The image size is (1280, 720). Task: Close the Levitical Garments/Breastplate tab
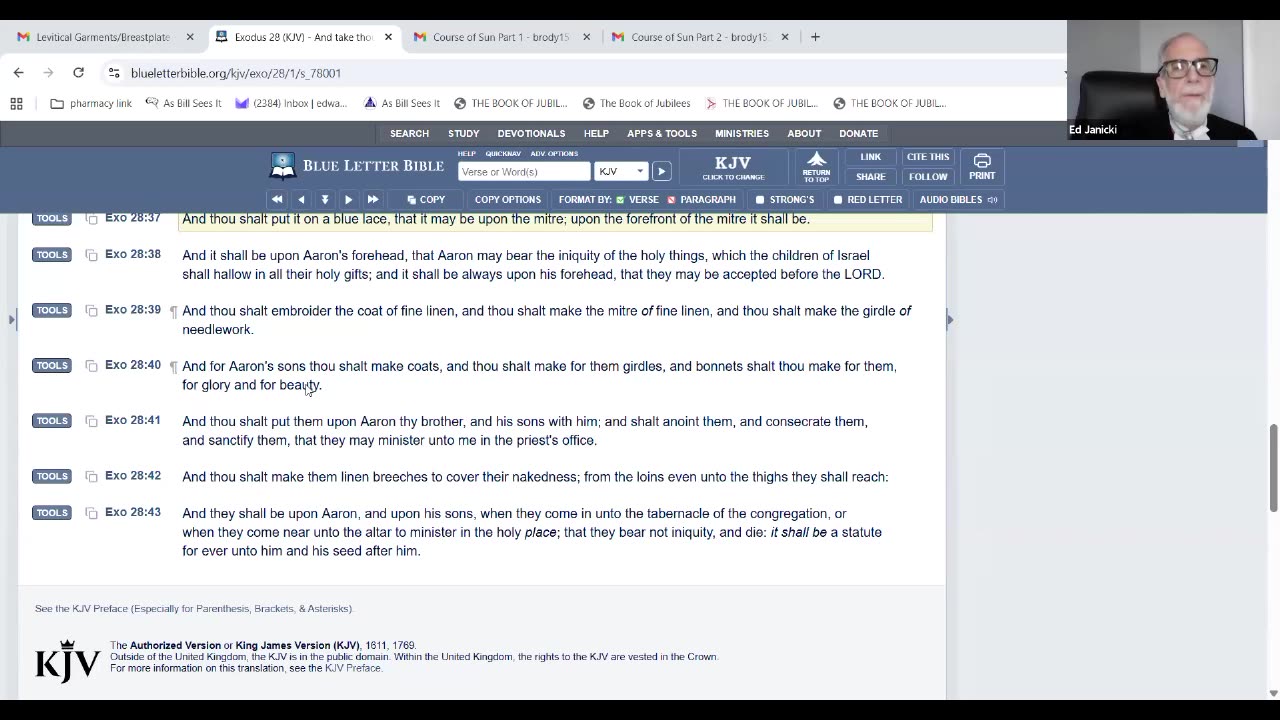tap(190, 37)
